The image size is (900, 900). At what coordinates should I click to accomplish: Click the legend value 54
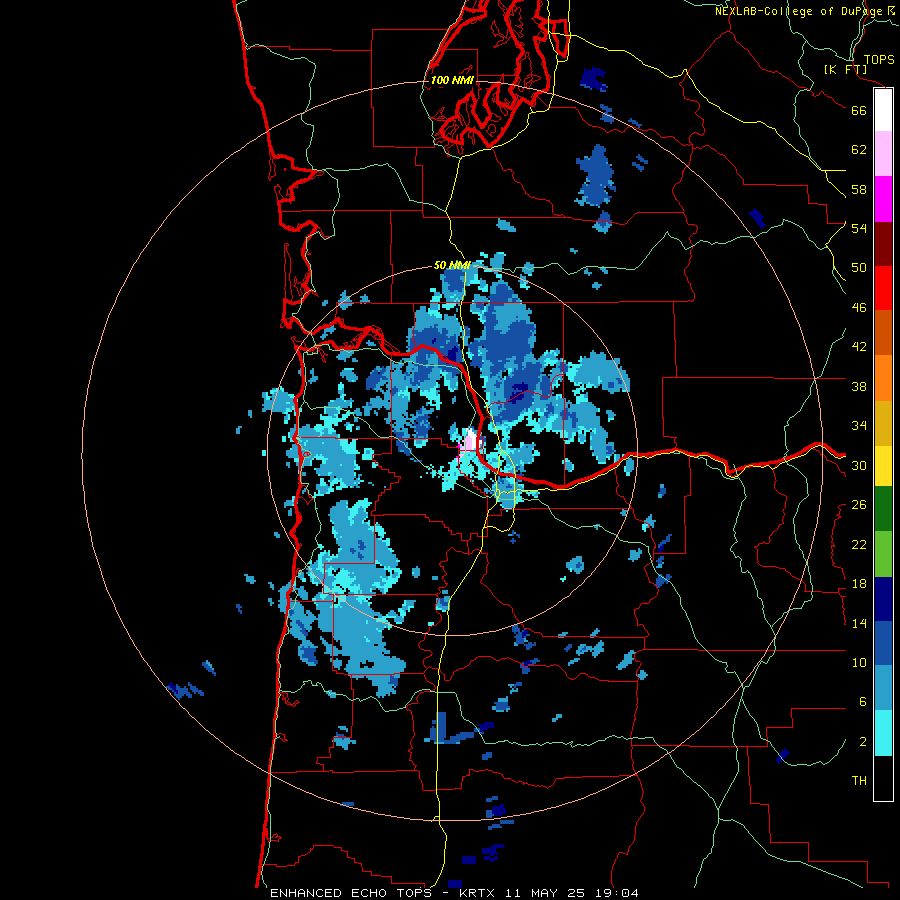pyautogui.click(x=859, y=228)
